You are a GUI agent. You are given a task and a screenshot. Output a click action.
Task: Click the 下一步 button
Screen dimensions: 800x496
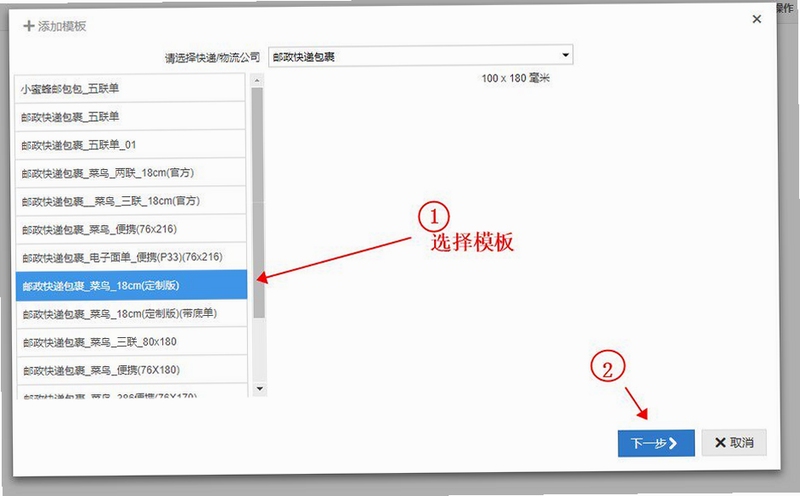(x=656, y=443)
